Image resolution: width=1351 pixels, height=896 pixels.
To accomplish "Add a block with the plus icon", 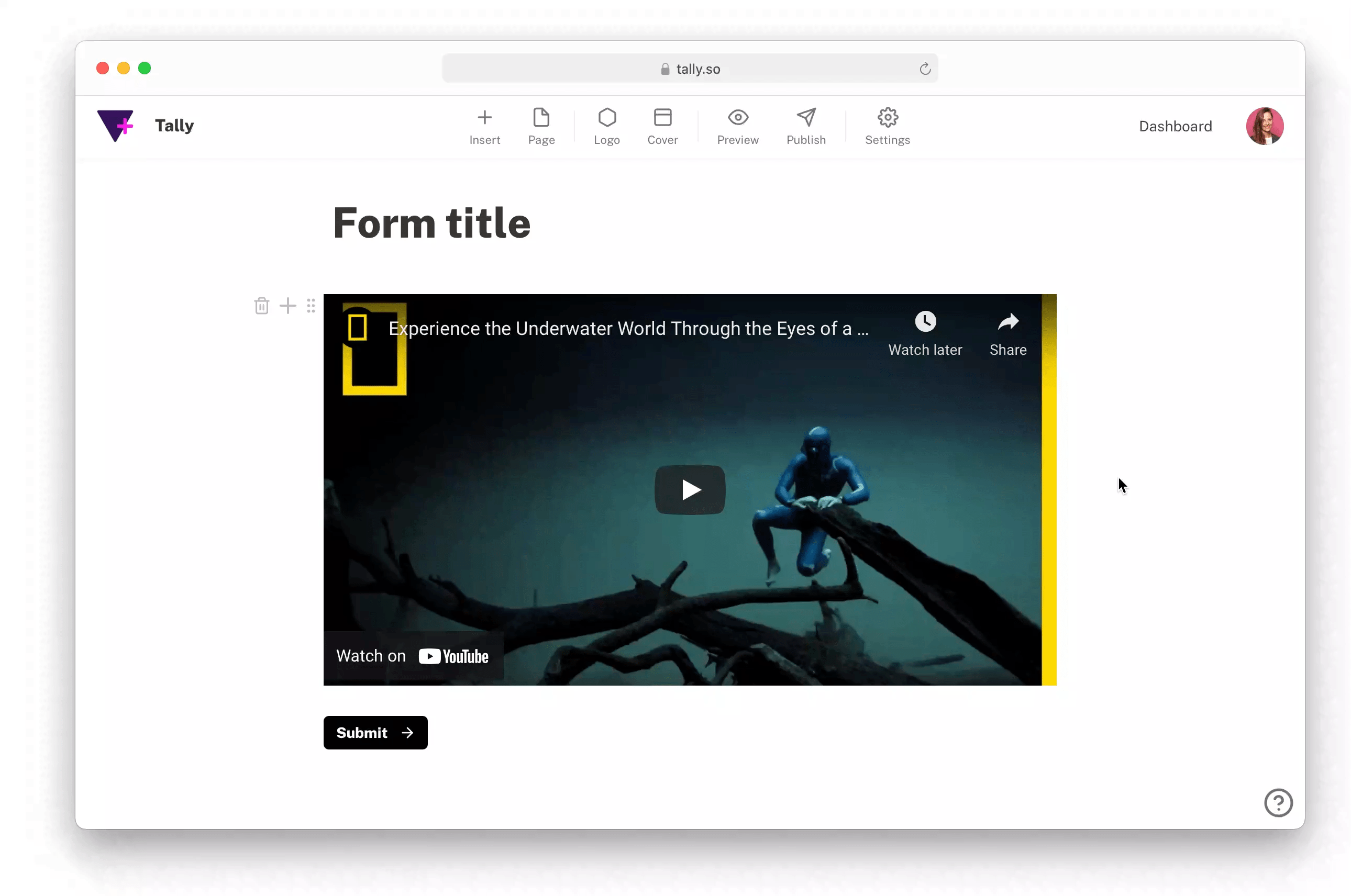I will 287,306.
